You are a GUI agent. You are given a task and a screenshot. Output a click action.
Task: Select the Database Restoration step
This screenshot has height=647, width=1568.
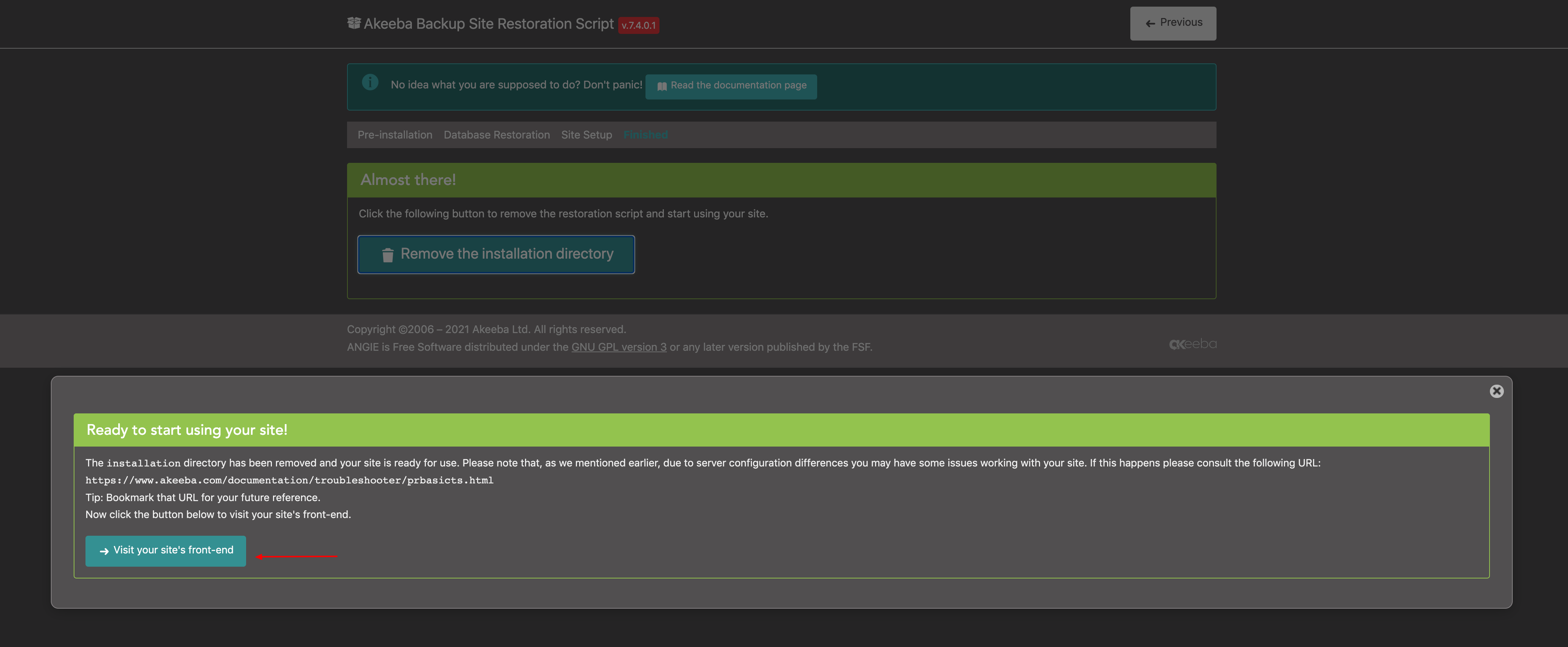(x=497, y=134)
